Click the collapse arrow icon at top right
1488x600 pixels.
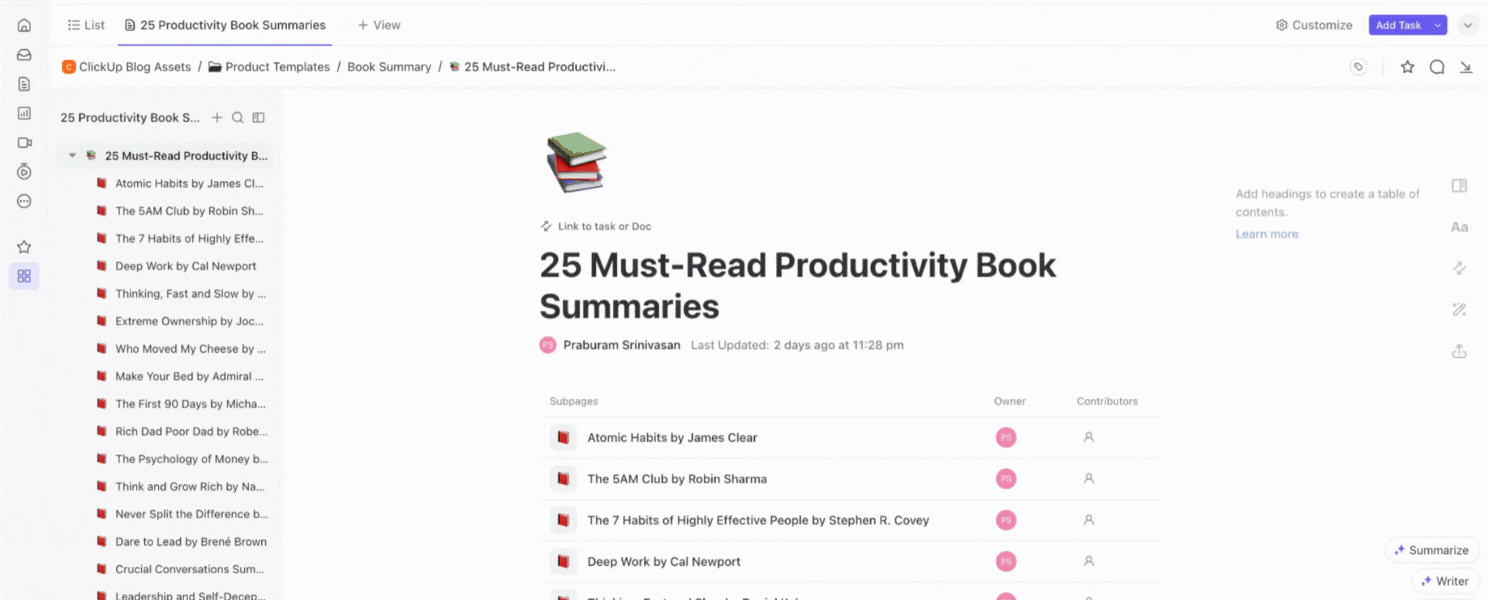pyautogui.click(x=1466, y=67)
